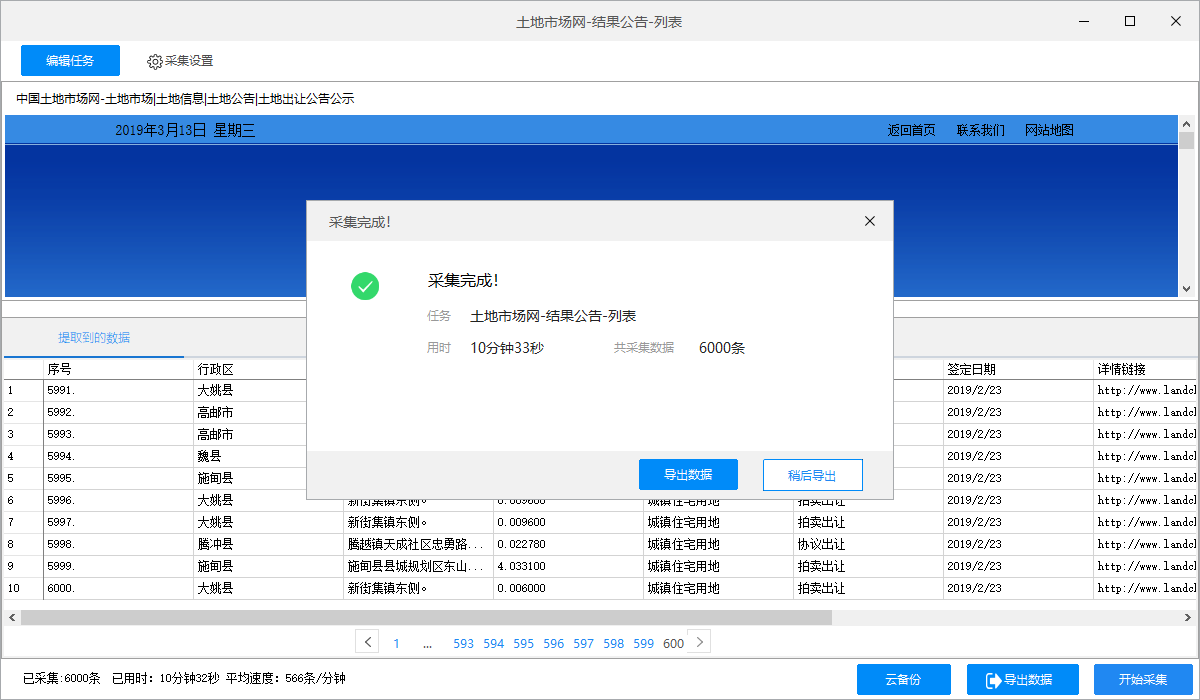Select current page 600
The width and height of the screenshot is (1200, 700).
tap(674, 644)
